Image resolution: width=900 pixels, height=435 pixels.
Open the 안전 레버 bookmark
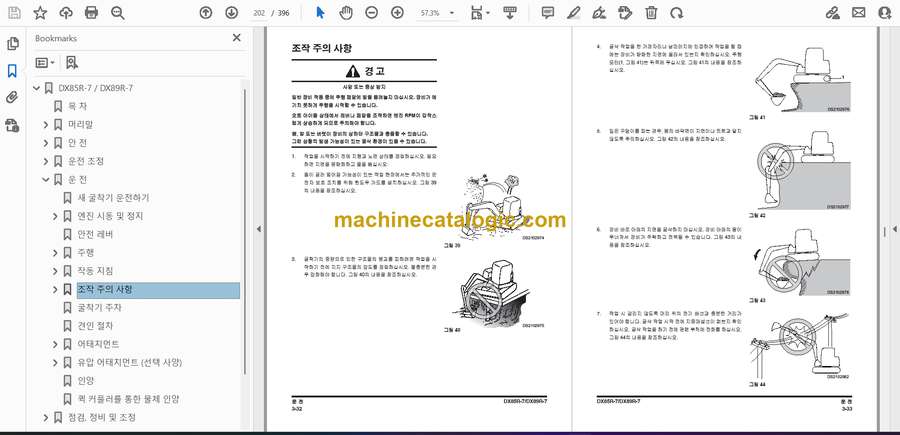[x=95, y=234]
